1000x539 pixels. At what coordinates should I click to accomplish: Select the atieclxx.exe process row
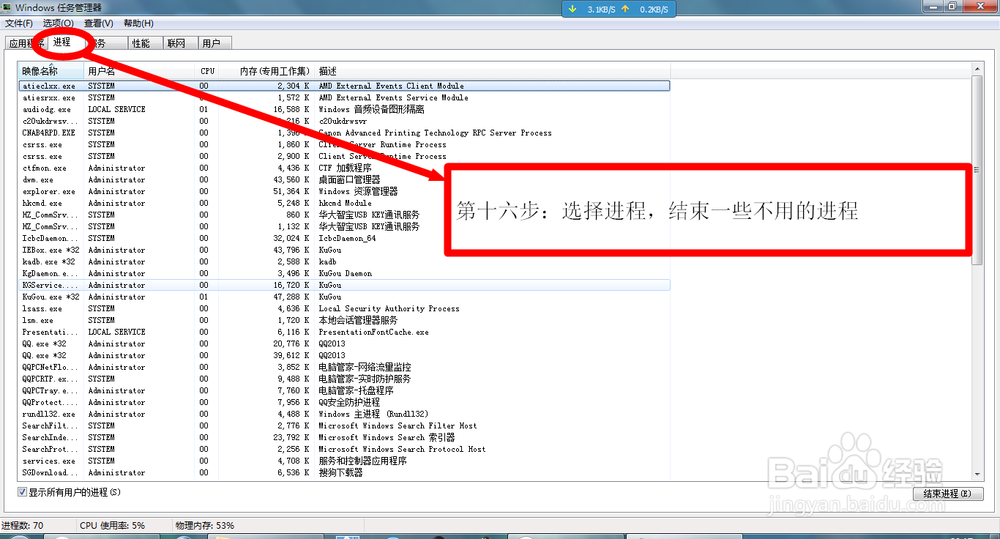[x=344, y=85]
